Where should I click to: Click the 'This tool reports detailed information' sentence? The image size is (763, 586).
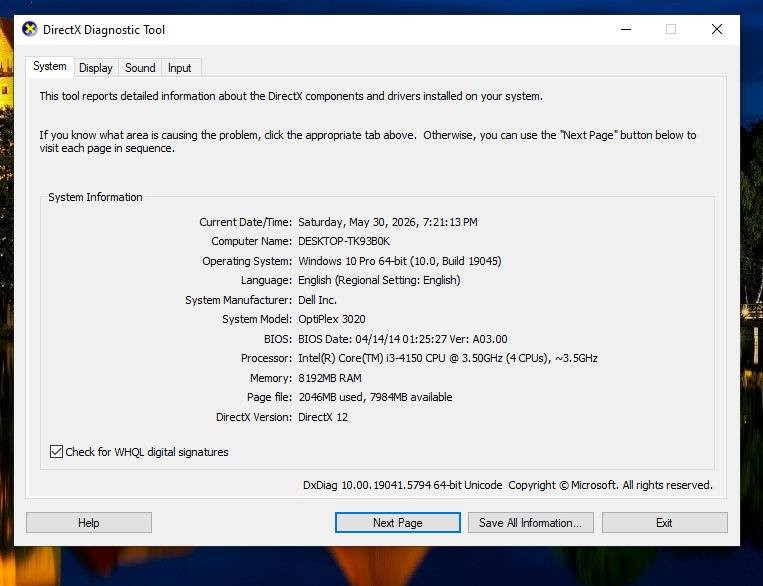click(x=291, y=96)
